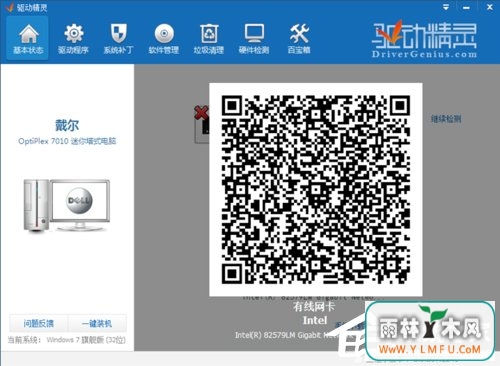The image size is (500, 366).
Task: Click the QR code image
Action: coord(316,189)
